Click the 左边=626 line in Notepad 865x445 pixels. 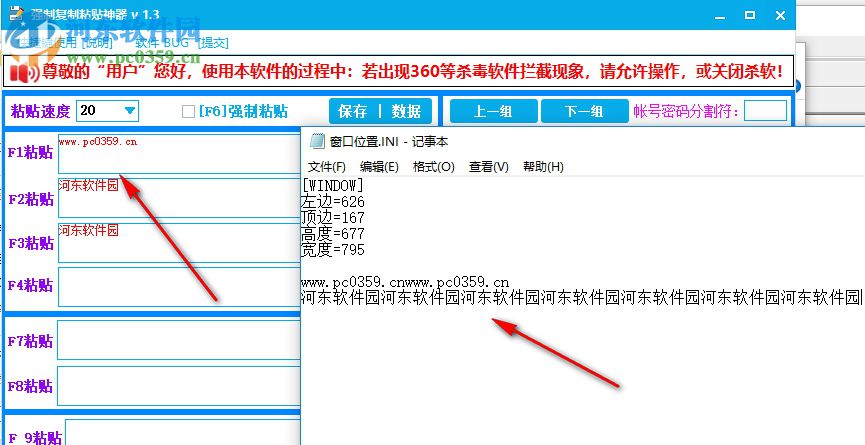point(333,201)
